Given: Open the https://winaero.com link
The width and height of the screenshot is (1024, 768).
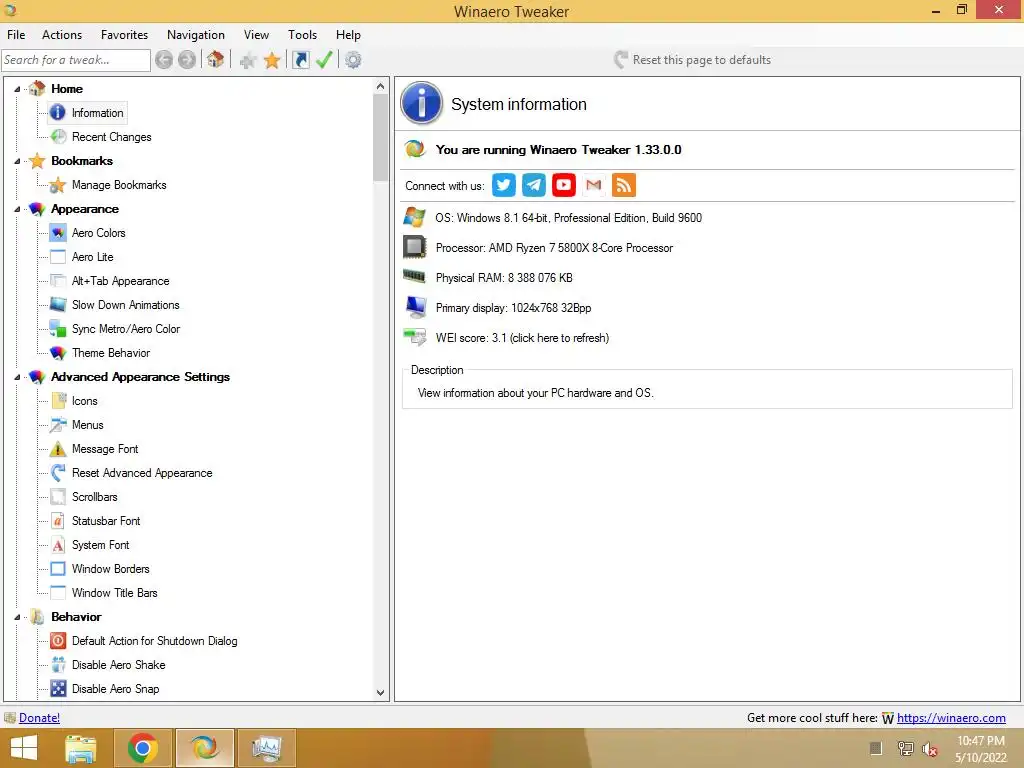Looking at the screenshot, I should pyautogui.click(x=951, y=718).
